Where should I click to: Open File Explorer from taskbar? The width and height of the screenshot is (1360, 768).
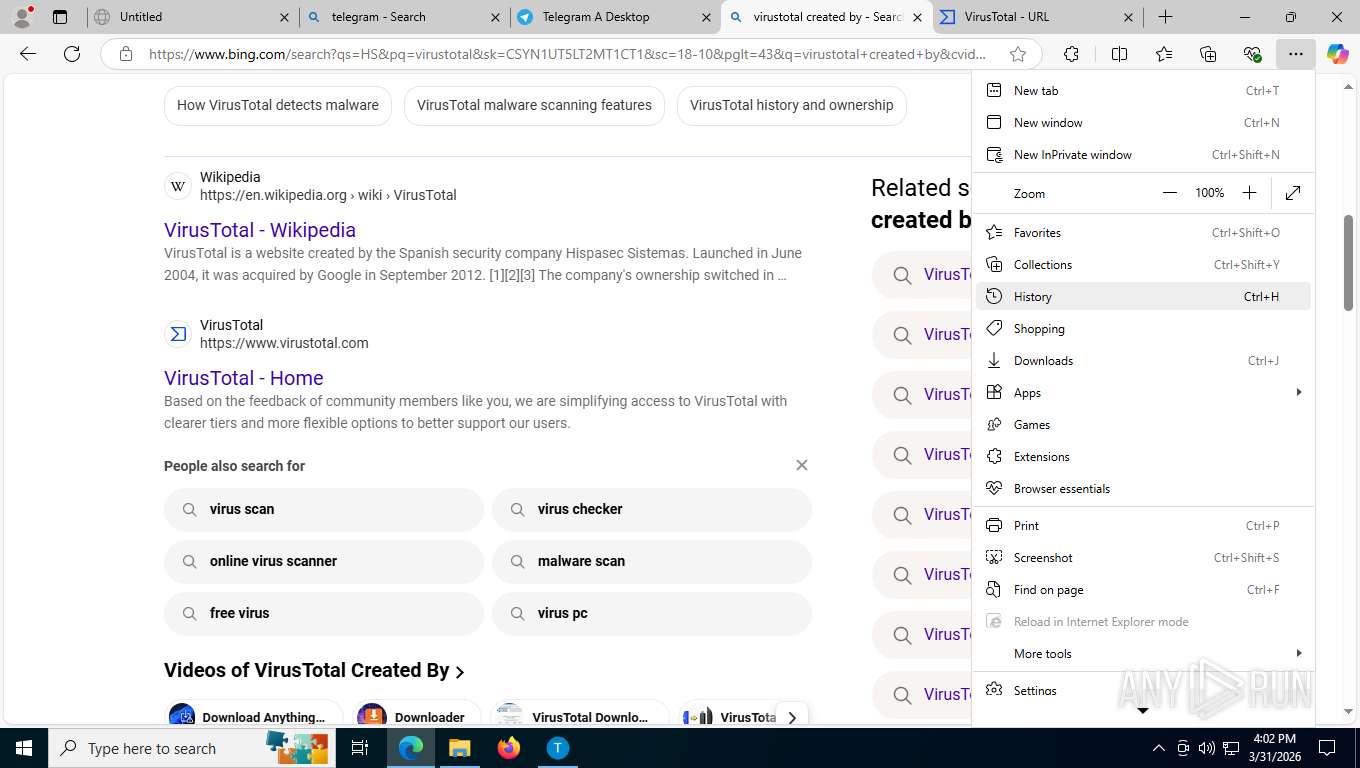tap(459, 747)
